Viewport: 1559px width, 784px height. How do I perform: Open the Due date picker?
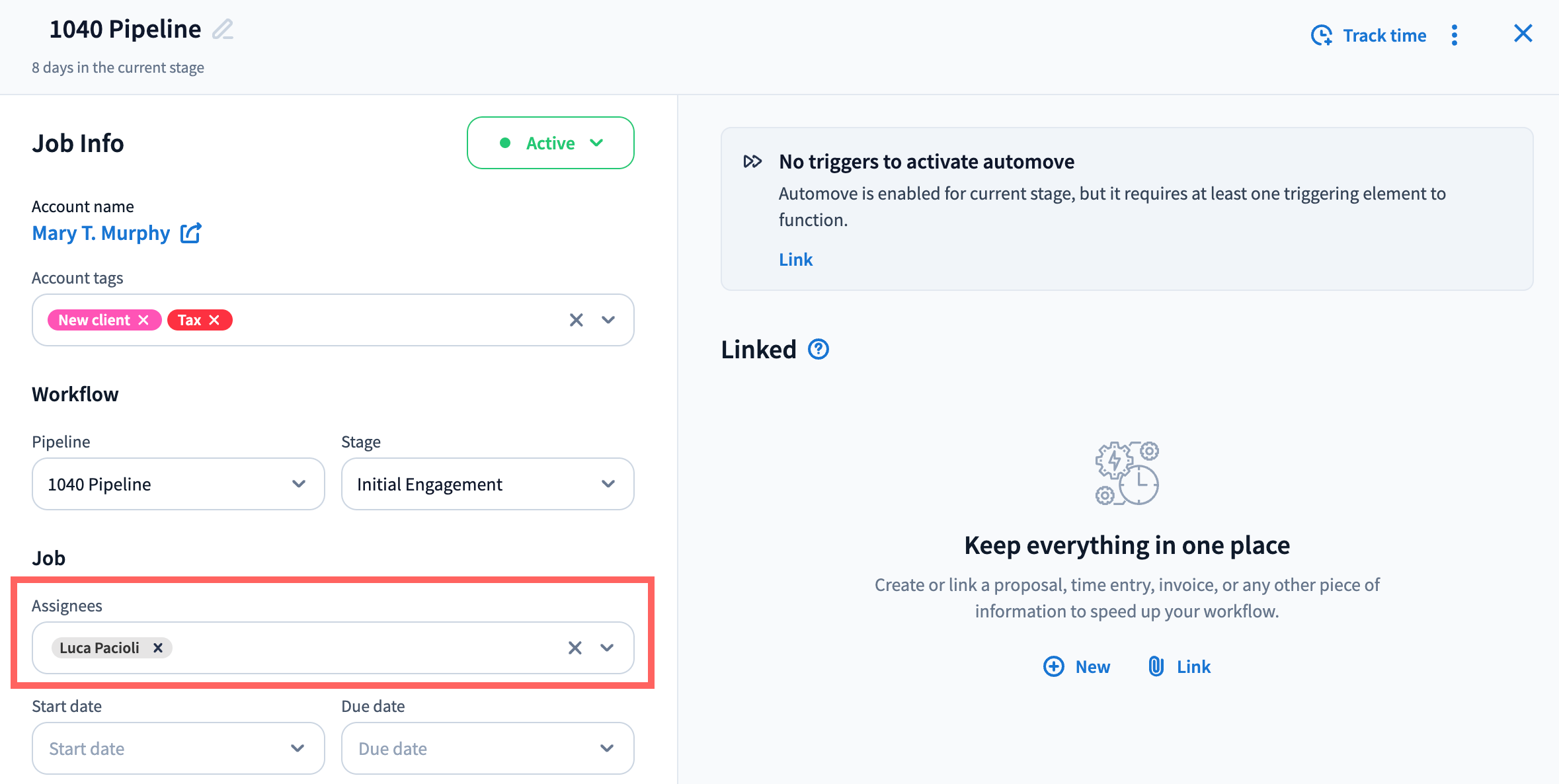[x=487, y=748]
